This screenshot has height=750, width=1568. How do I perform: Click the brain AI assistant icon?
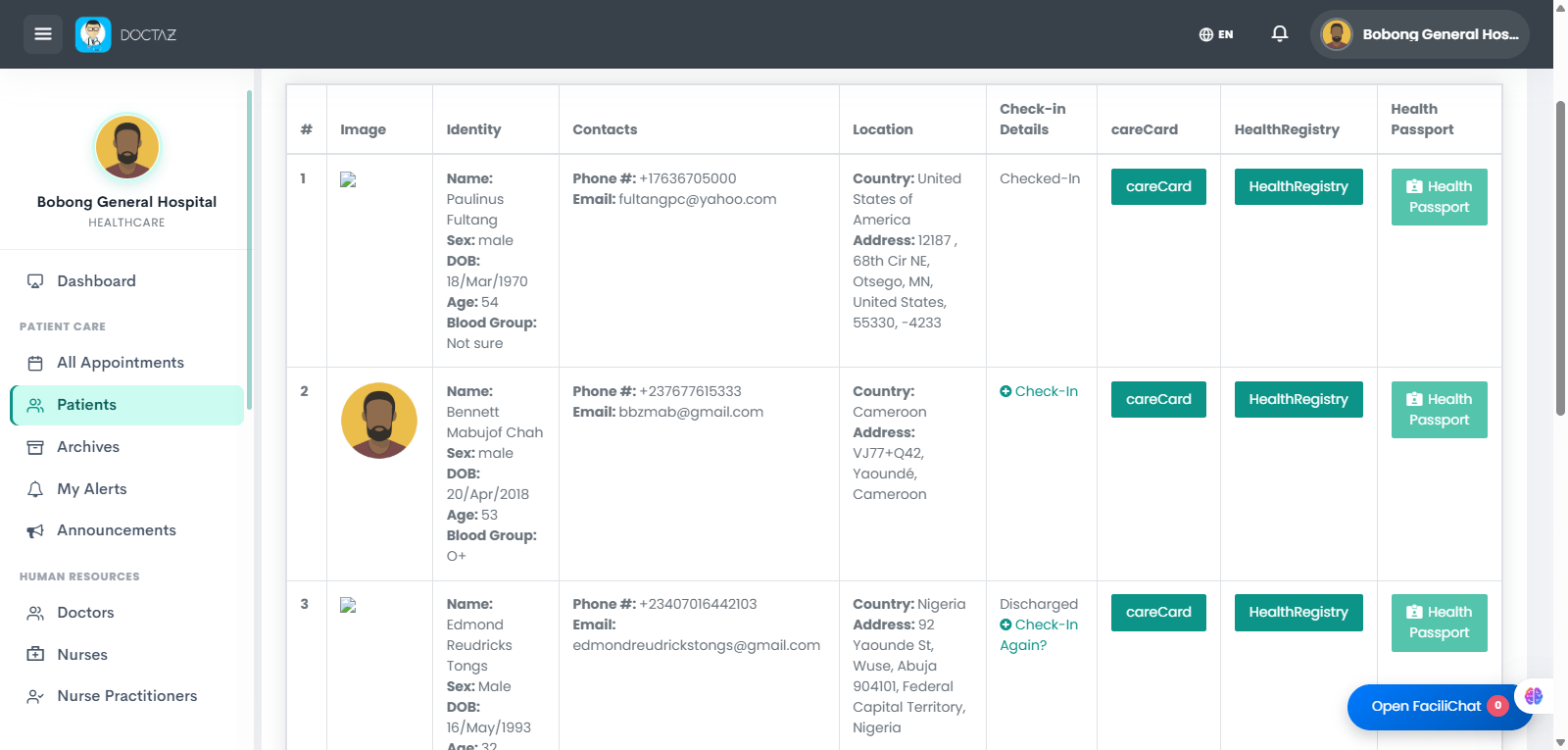coord(1534,696)
